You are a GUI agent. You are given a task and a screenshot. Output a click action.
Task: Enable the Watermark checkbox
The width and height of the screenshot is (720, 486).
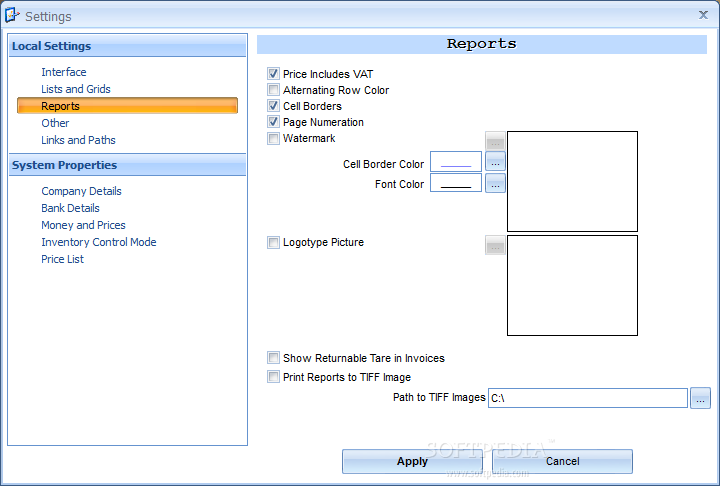coord(273,138)
